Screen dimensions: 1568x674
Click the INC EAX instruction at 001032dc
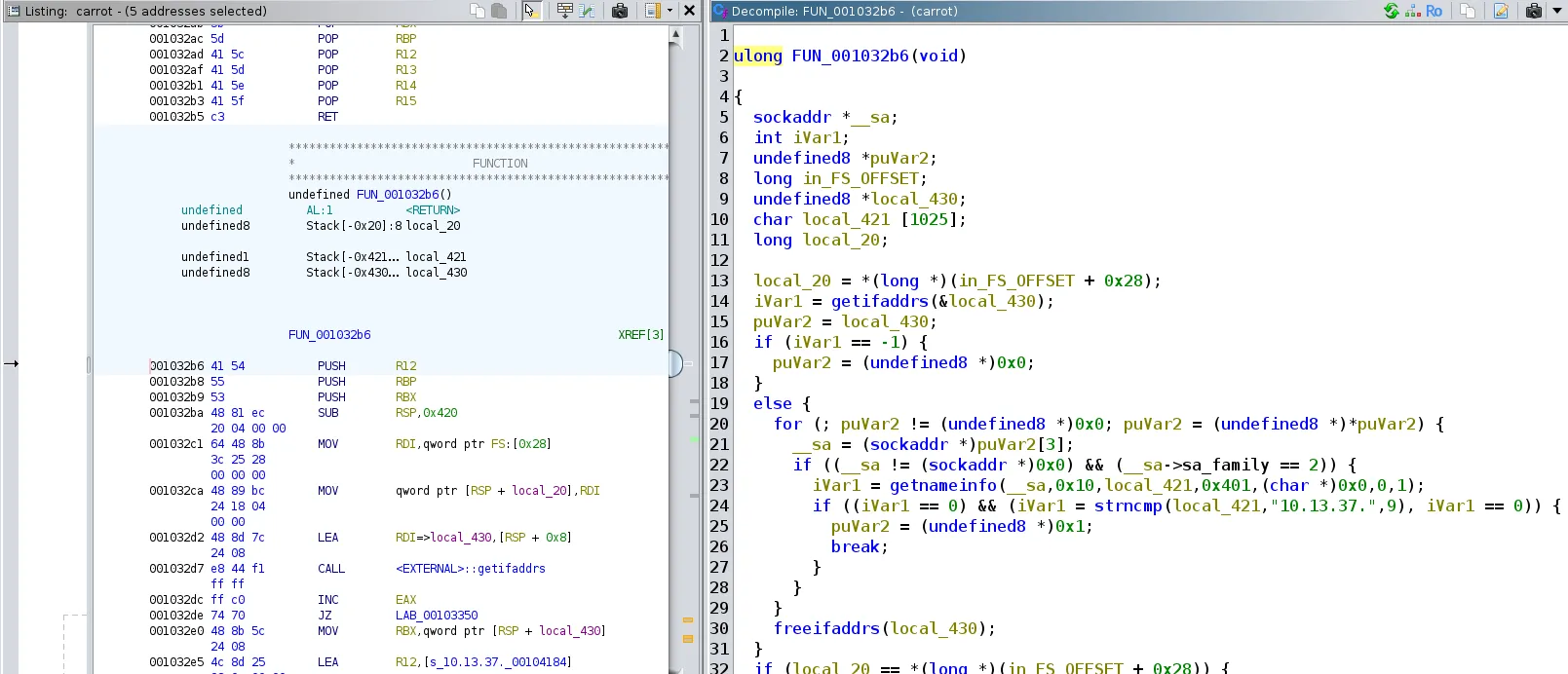(366, 599)
